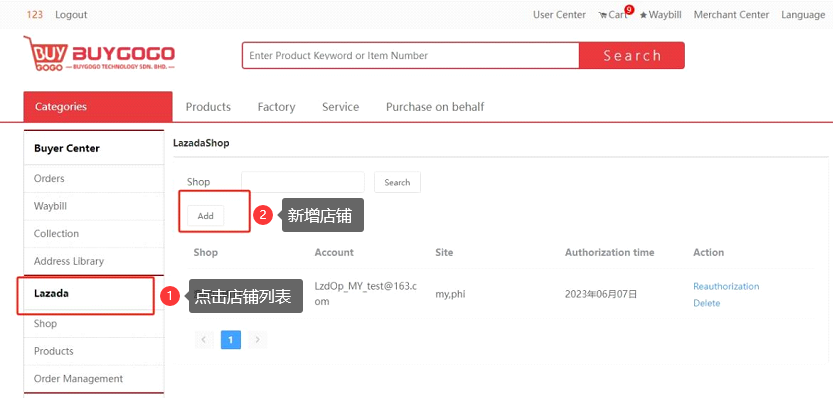
Task: Click the LzdOp_MY_test@163.com account cell
Action: click(366, 294)
